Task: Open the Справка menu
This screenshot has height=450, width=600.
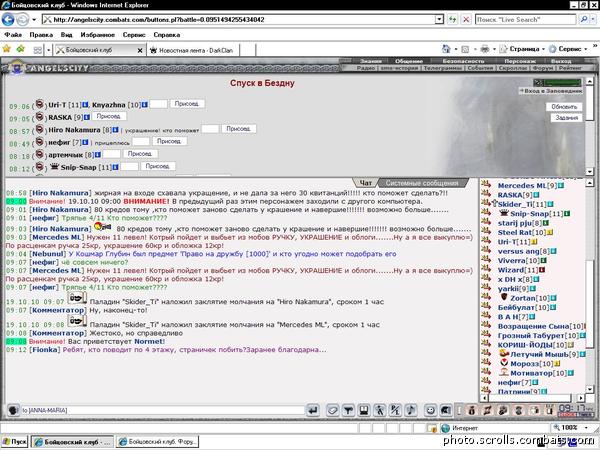Action: pos(166,34)
